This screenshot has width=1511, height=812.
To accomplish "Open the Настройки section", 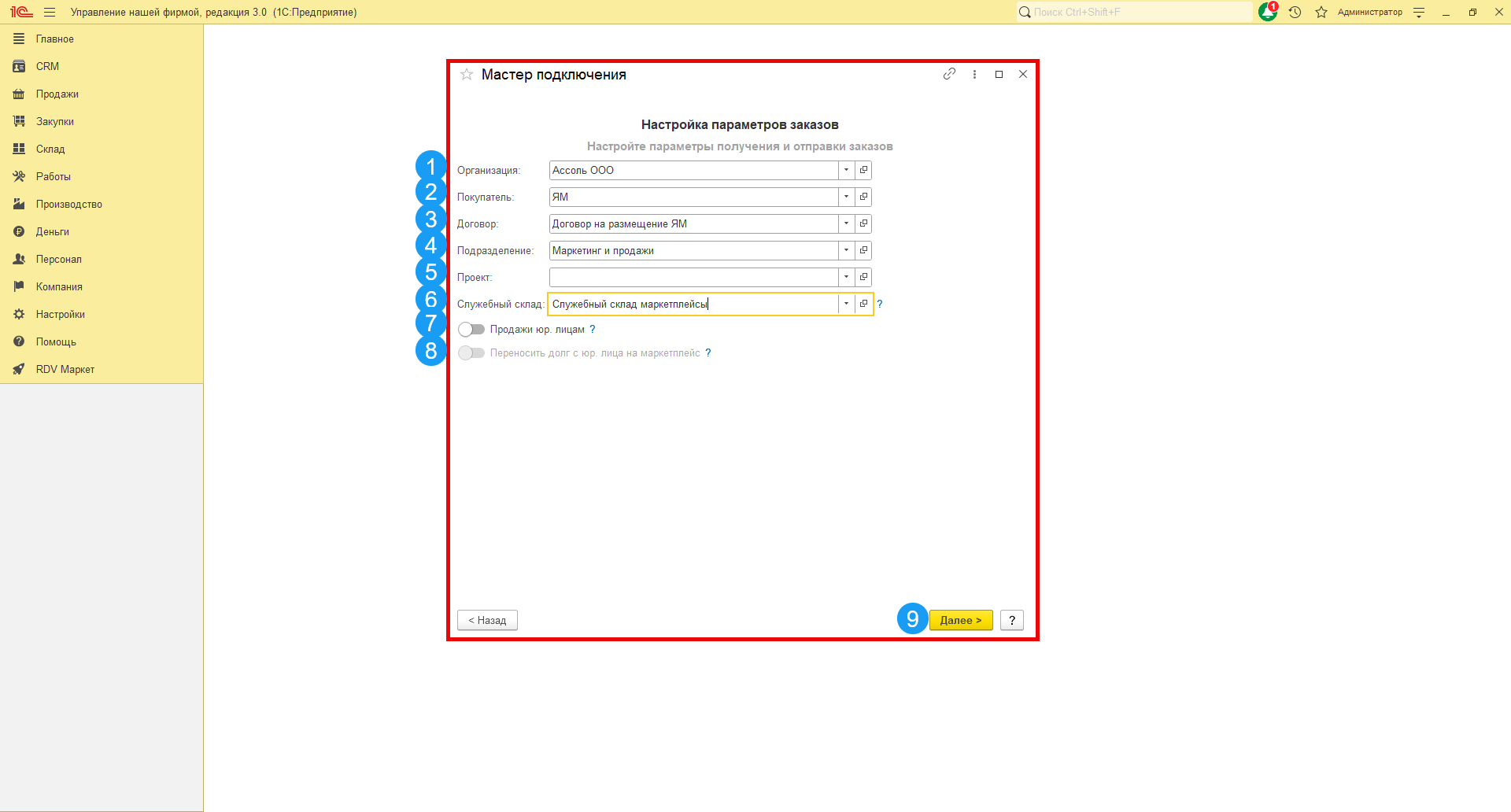I will (x=102, y=314).
